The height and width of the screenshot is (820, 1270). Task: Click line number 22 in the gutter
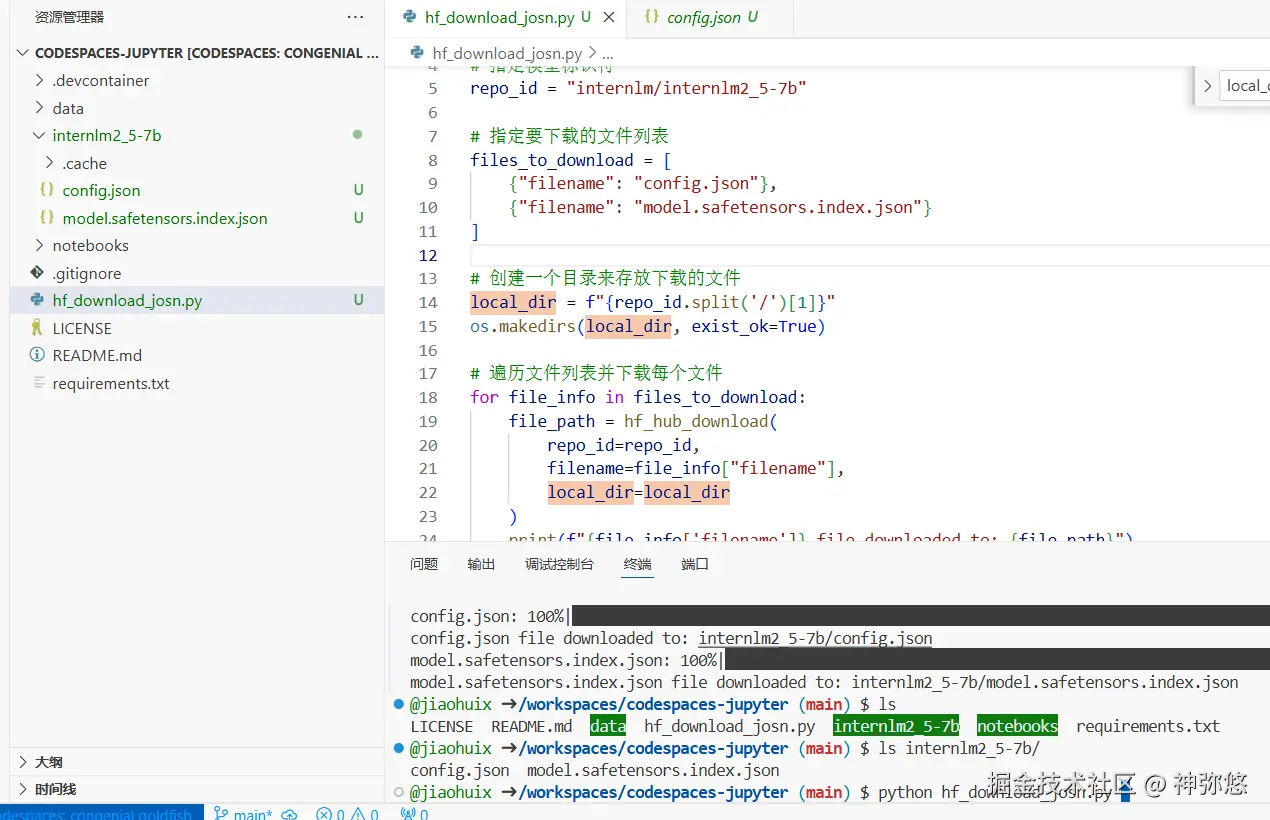(428, 492)
